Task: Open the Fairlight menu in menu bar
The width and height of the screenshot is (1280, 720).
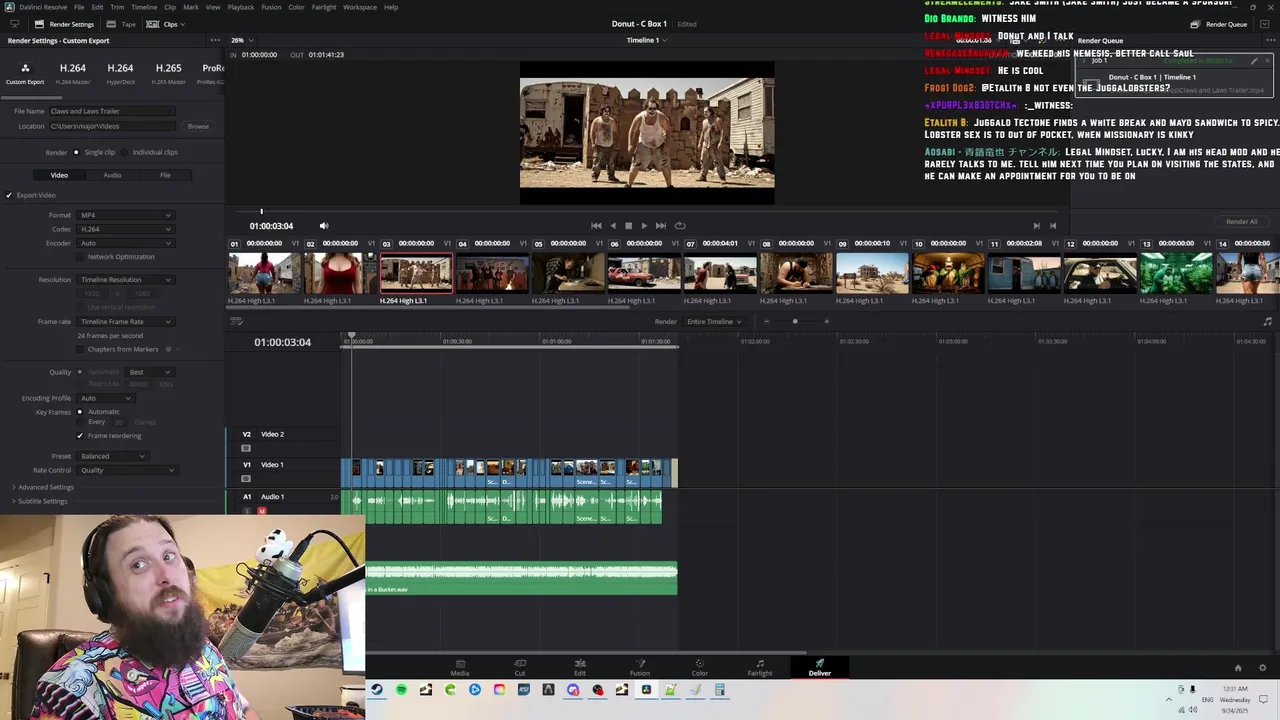Action: click(x=323, y=7)
